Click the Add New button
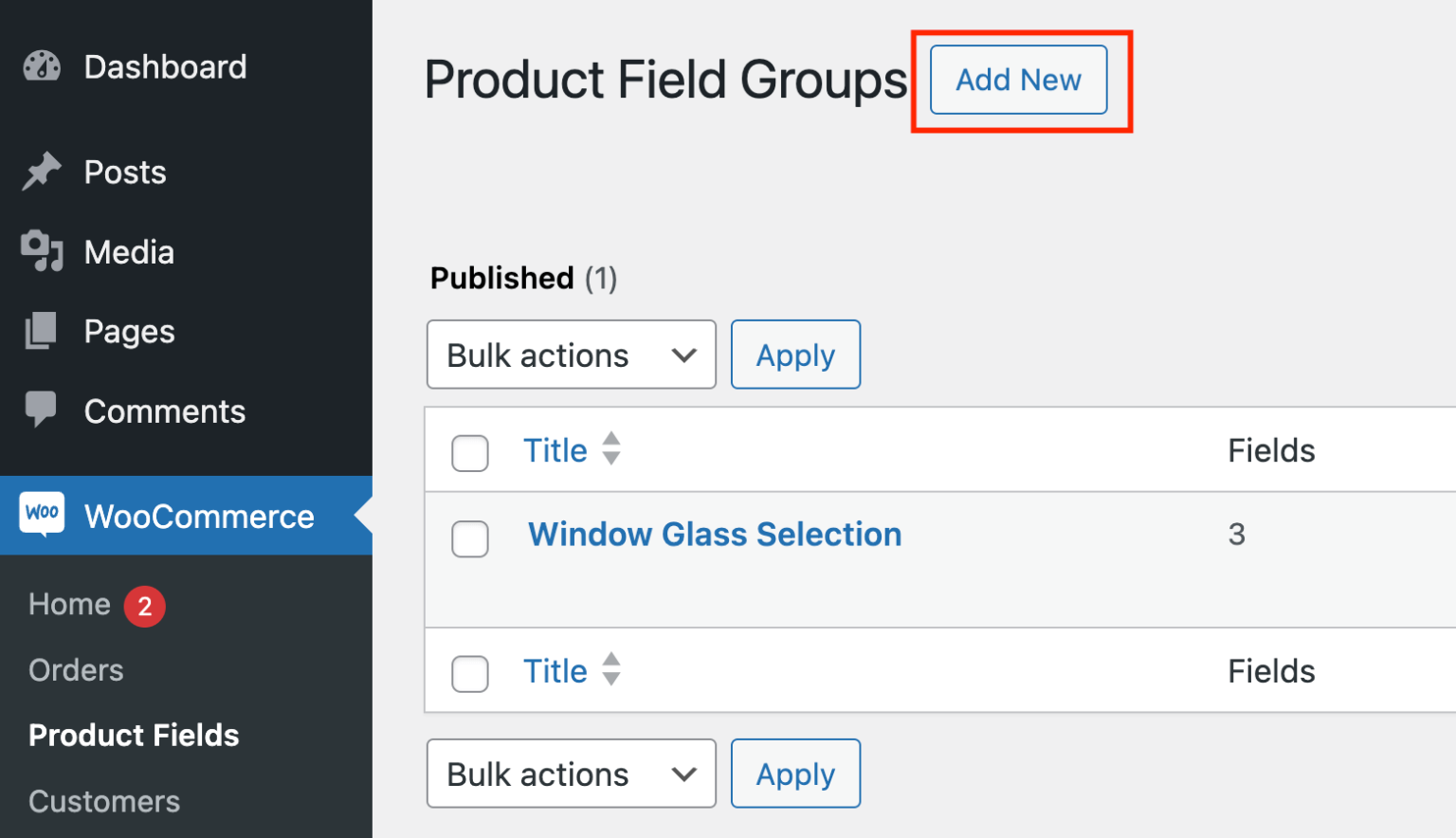 (1018, 81)
